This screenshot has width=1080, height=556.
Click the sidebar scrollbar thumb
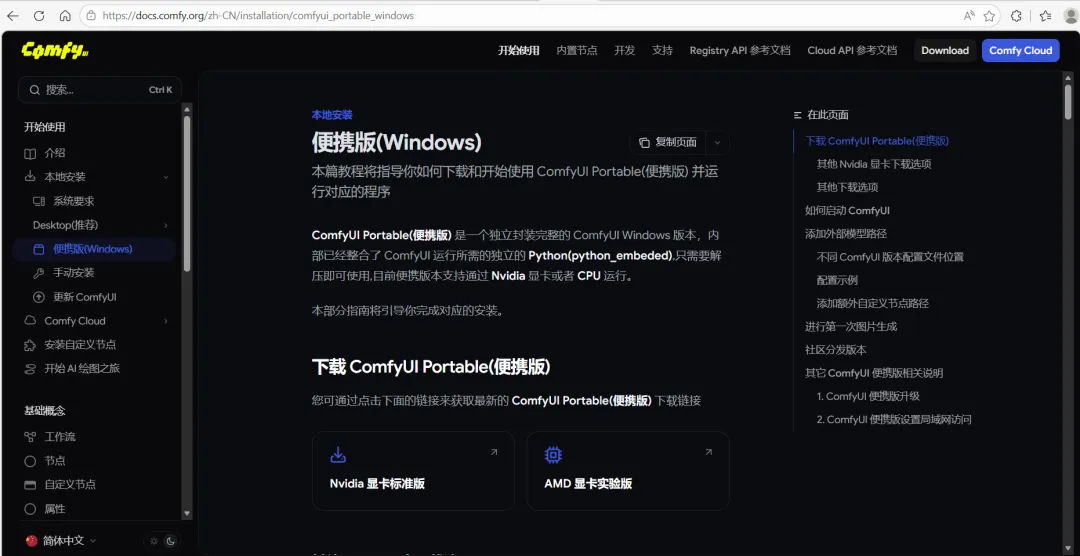[x=187, y=193]
